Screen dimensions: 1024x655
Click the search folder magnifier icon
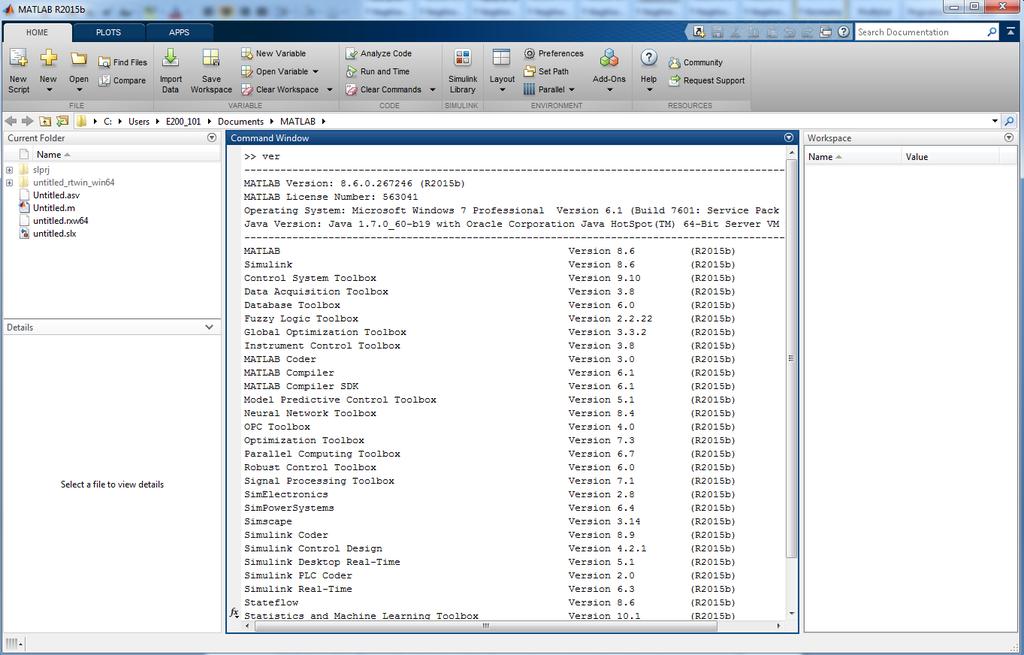(x=1010, y=121)
